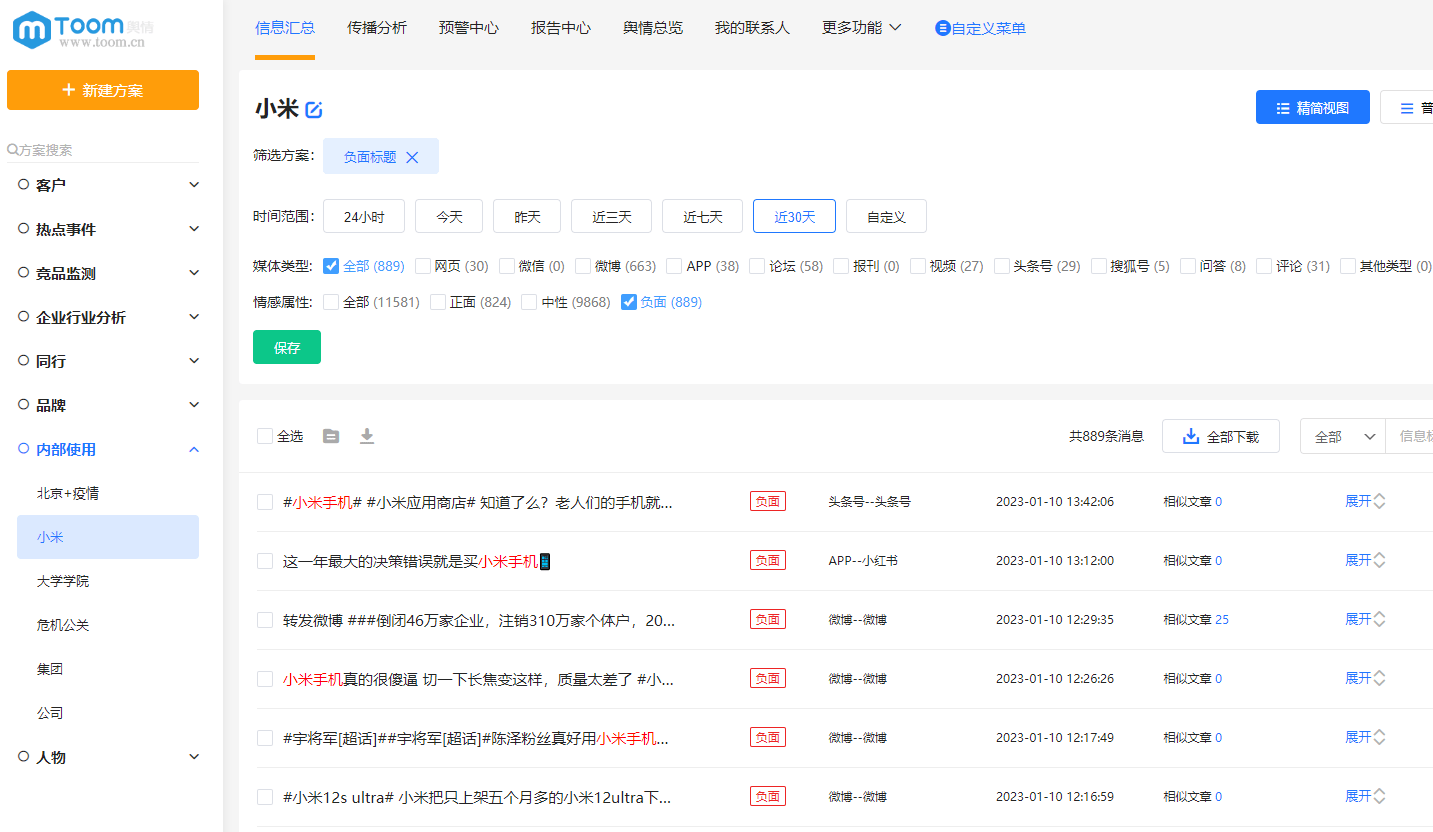Expand arrows for the 2023-01-10 13:12:00 row
Screen dimensions: 1433x832
coord(1379,561)
